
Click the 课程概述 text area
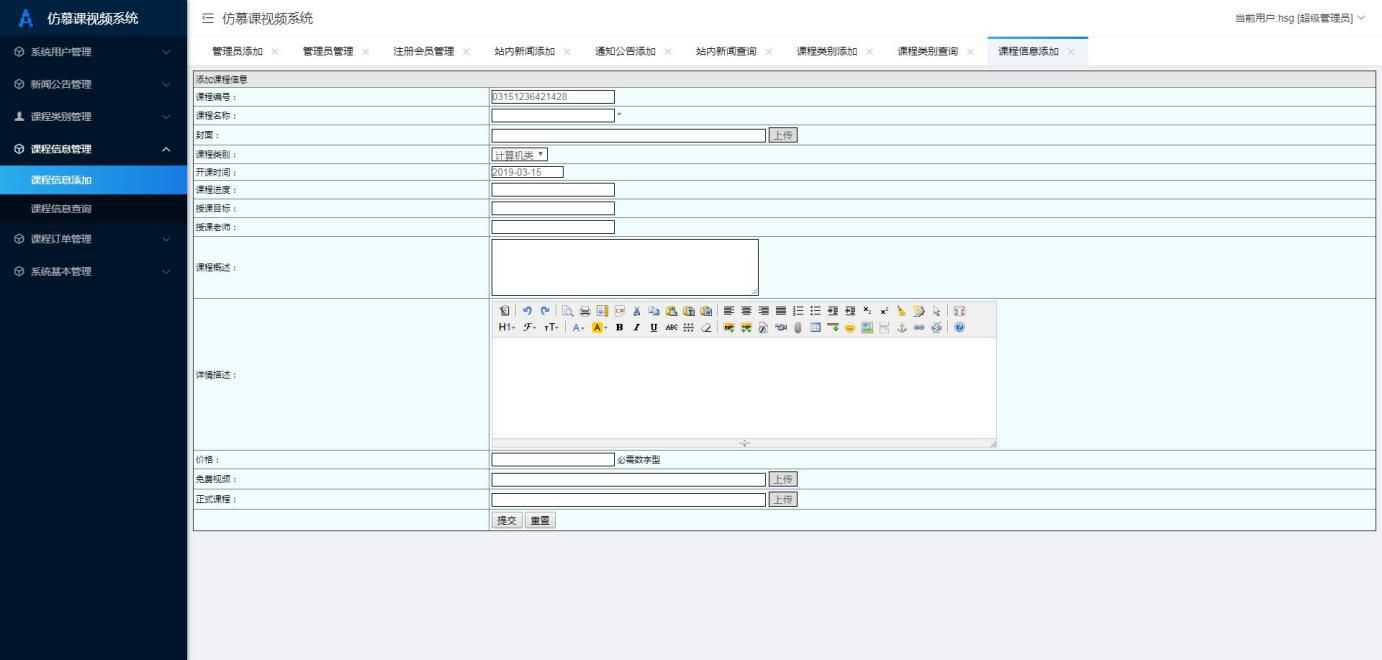click(x=625, y=267)
